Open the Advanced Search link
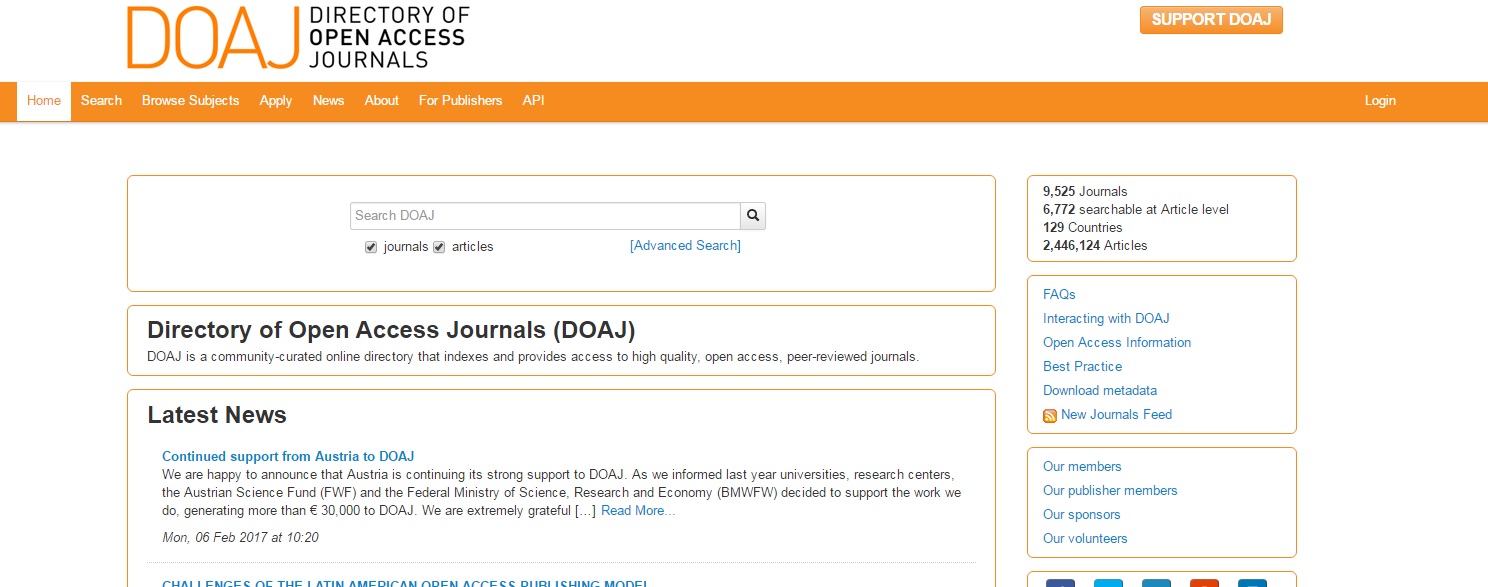The width and height of the screenshot is (1488, 587). pos(685,246)
